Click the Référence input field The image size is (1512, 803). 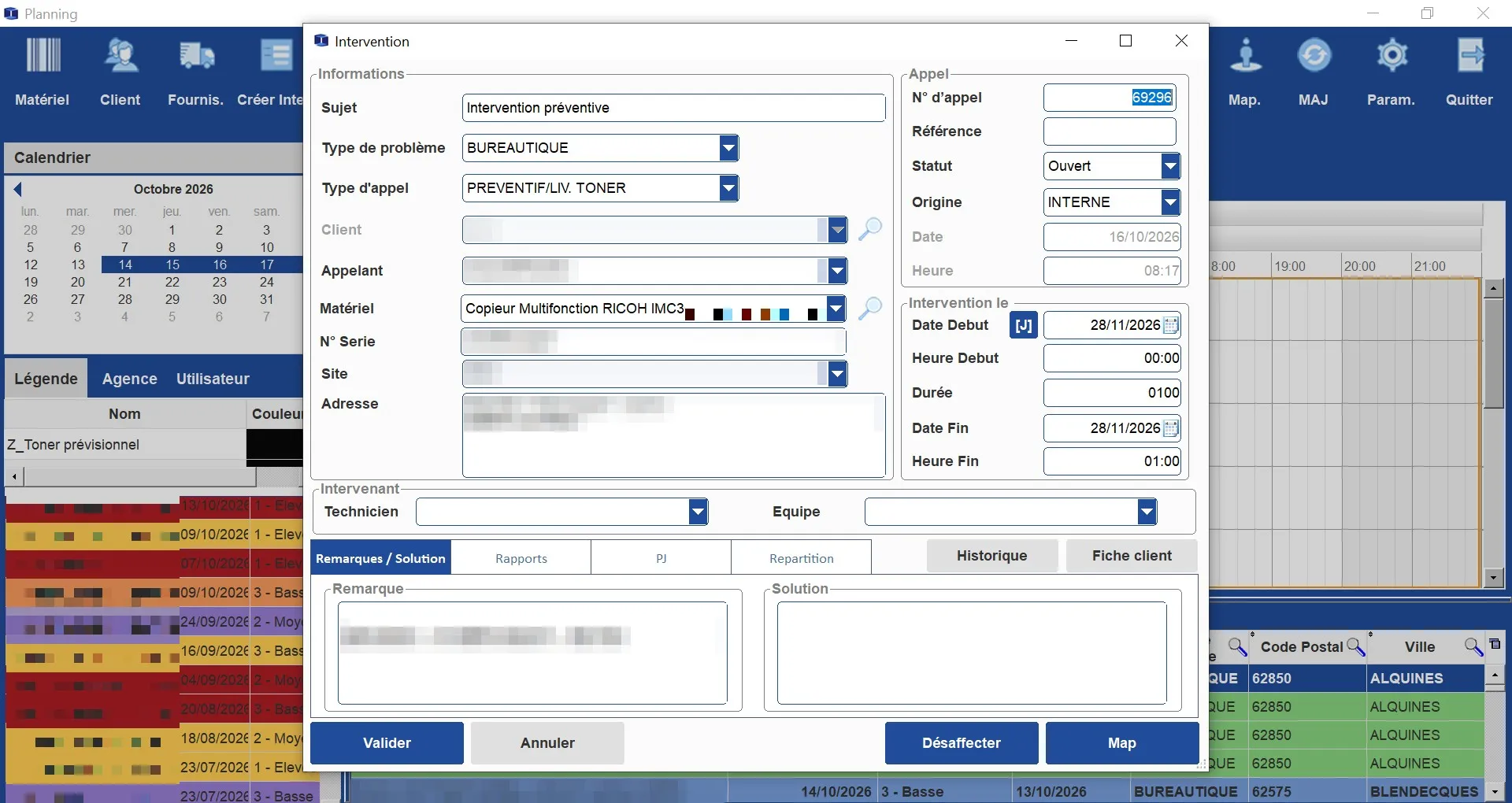(x=1110, y=131)
